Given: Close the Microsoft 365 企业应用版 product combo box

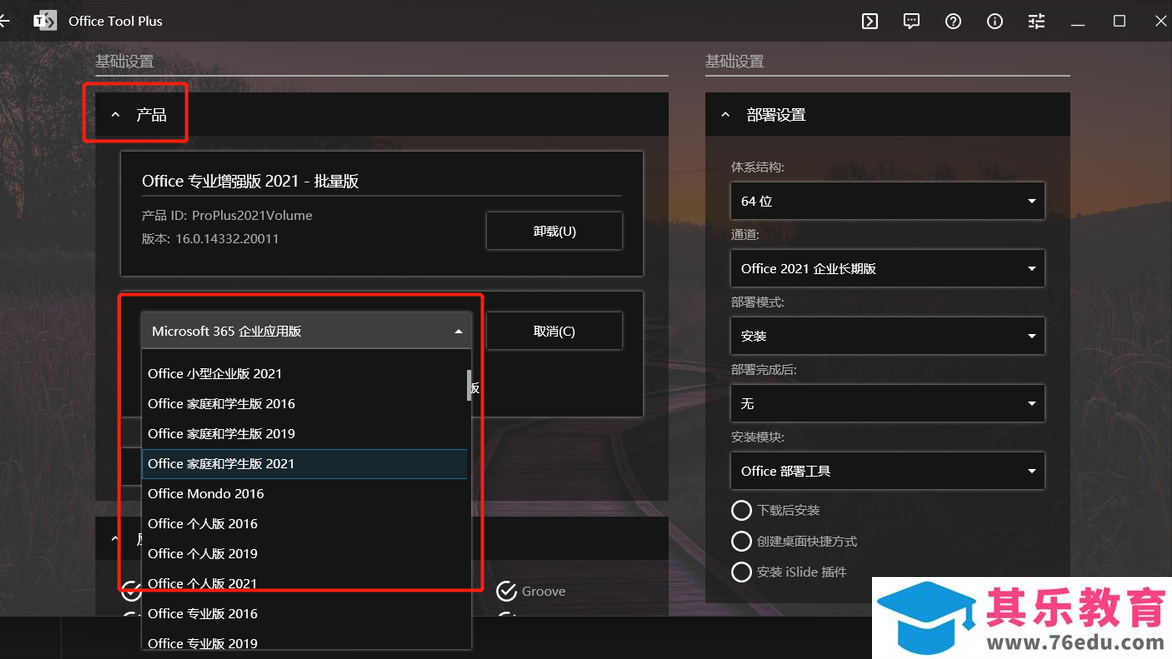Looking at the screenshot, I should point(306,331).
